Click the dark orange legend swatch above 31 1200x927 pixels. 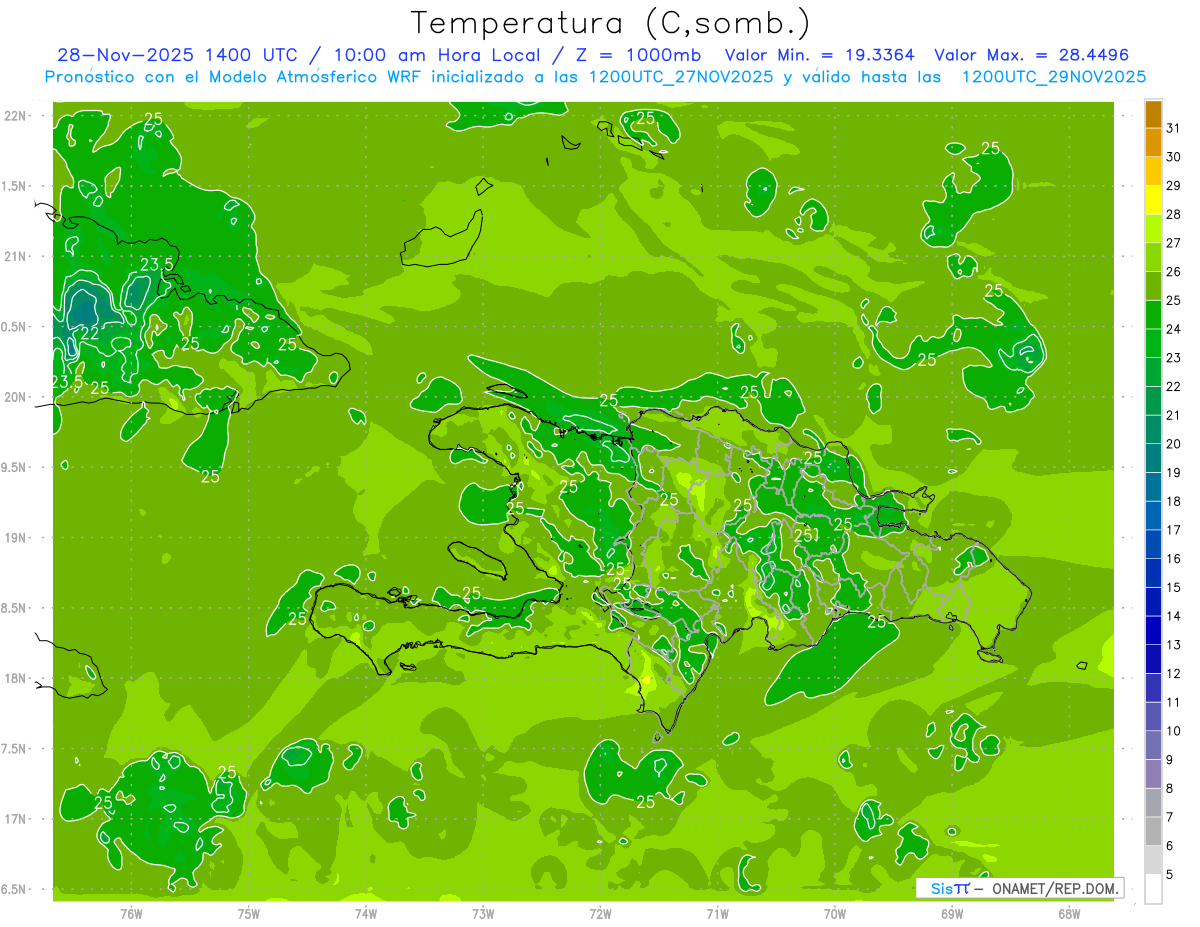point(1153,114)
